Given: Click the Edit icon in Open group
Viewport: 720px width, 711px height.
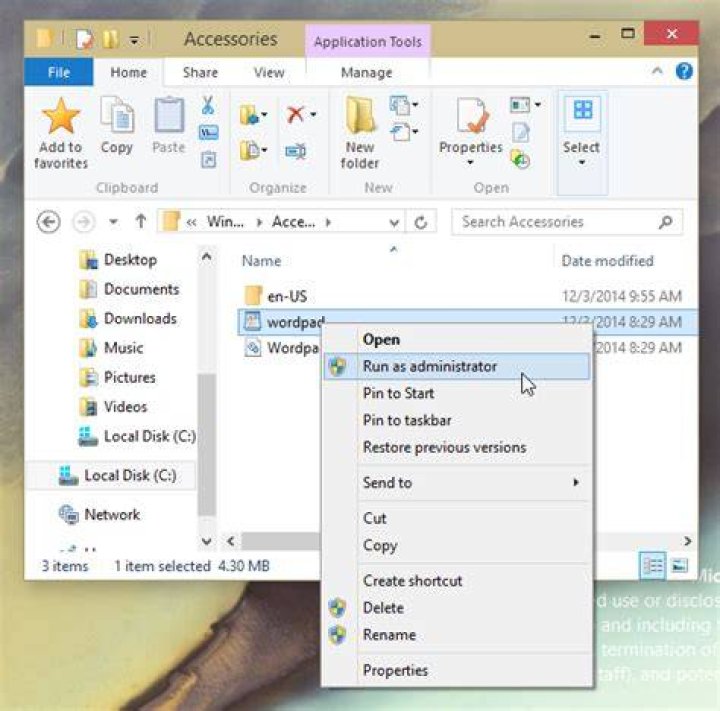Looking at the screenshot, I should click(521, 133).
